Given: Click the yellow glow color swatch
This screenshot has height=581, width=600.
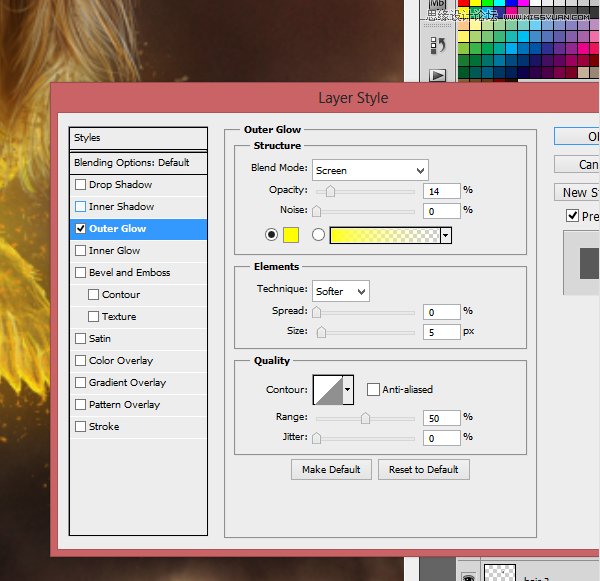Looking at the screenshot, I should point(292,235).
